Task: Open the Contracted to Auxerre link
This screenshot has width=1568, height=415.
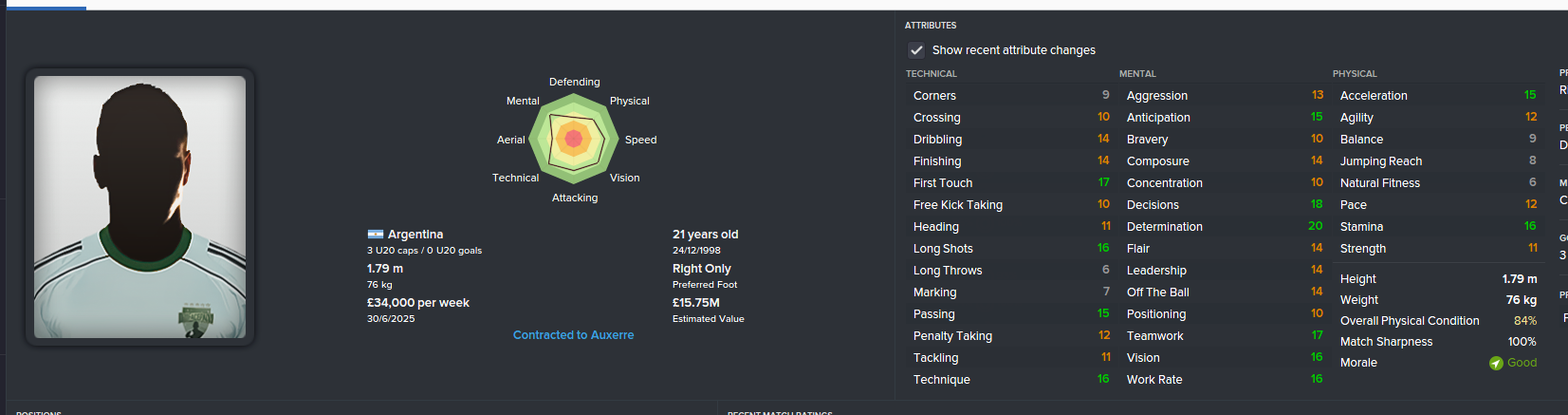Action: [573, 335]
